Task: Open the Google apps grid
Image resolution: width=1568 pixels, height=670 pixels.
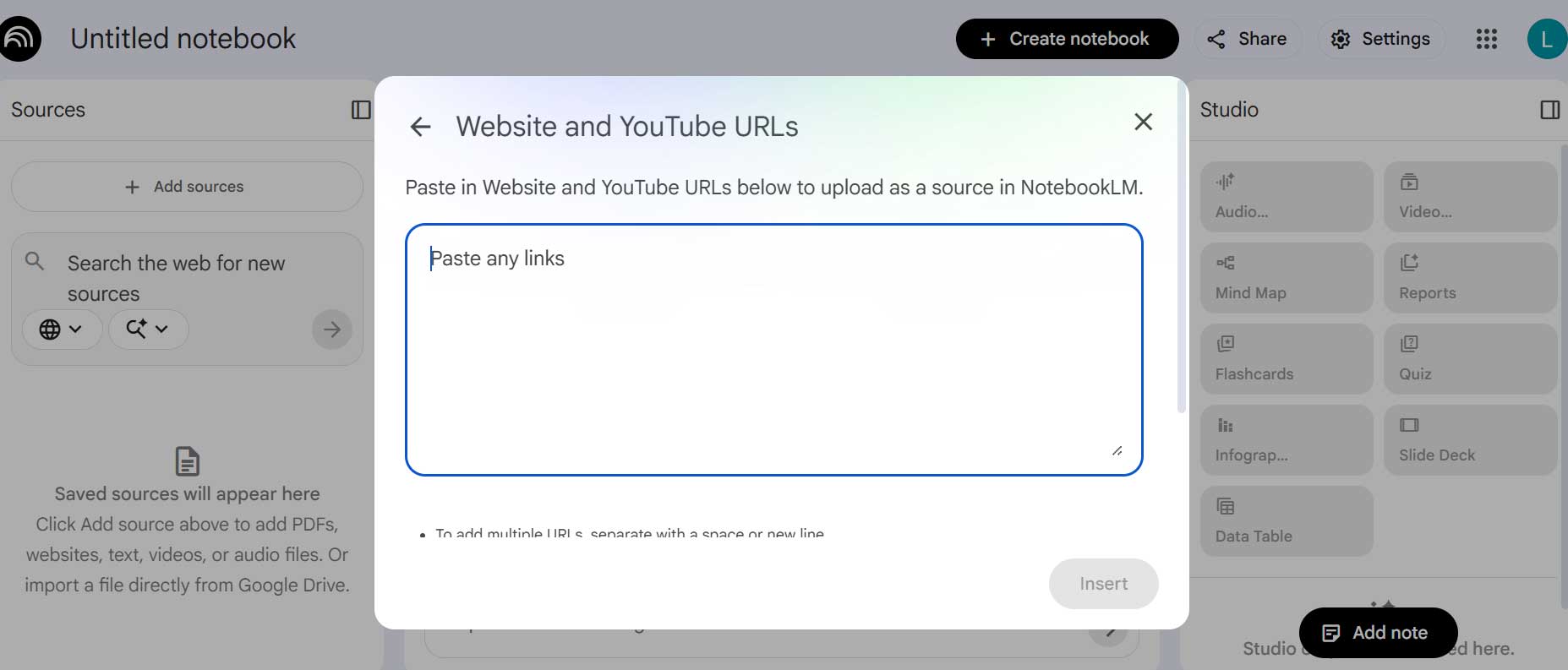Action: click(1486, 39)
